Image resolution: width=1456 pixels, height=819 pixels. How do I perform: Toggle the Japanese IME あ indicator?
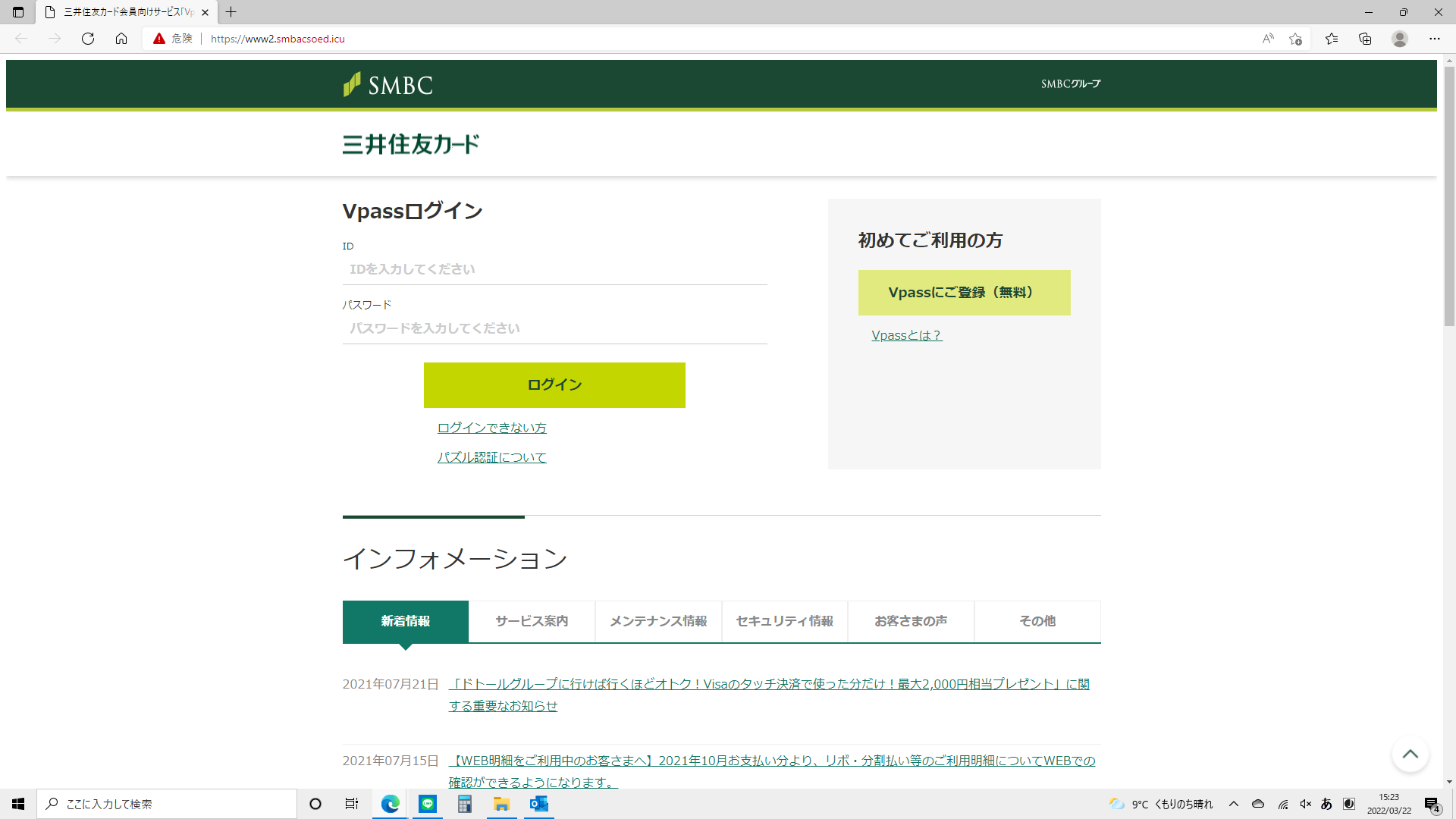(1326, 804)
